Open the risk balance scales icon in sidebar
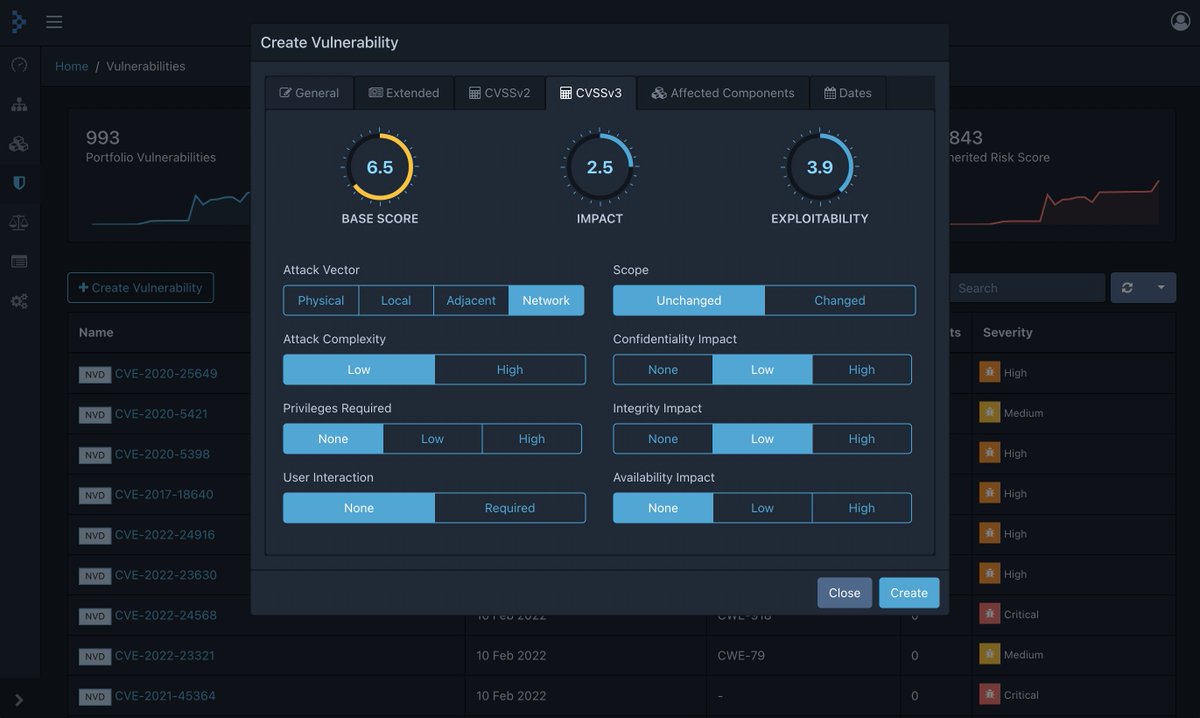The height and width of the screenshot is (718, 1200). pyautogui.click(x=19, y=221)
